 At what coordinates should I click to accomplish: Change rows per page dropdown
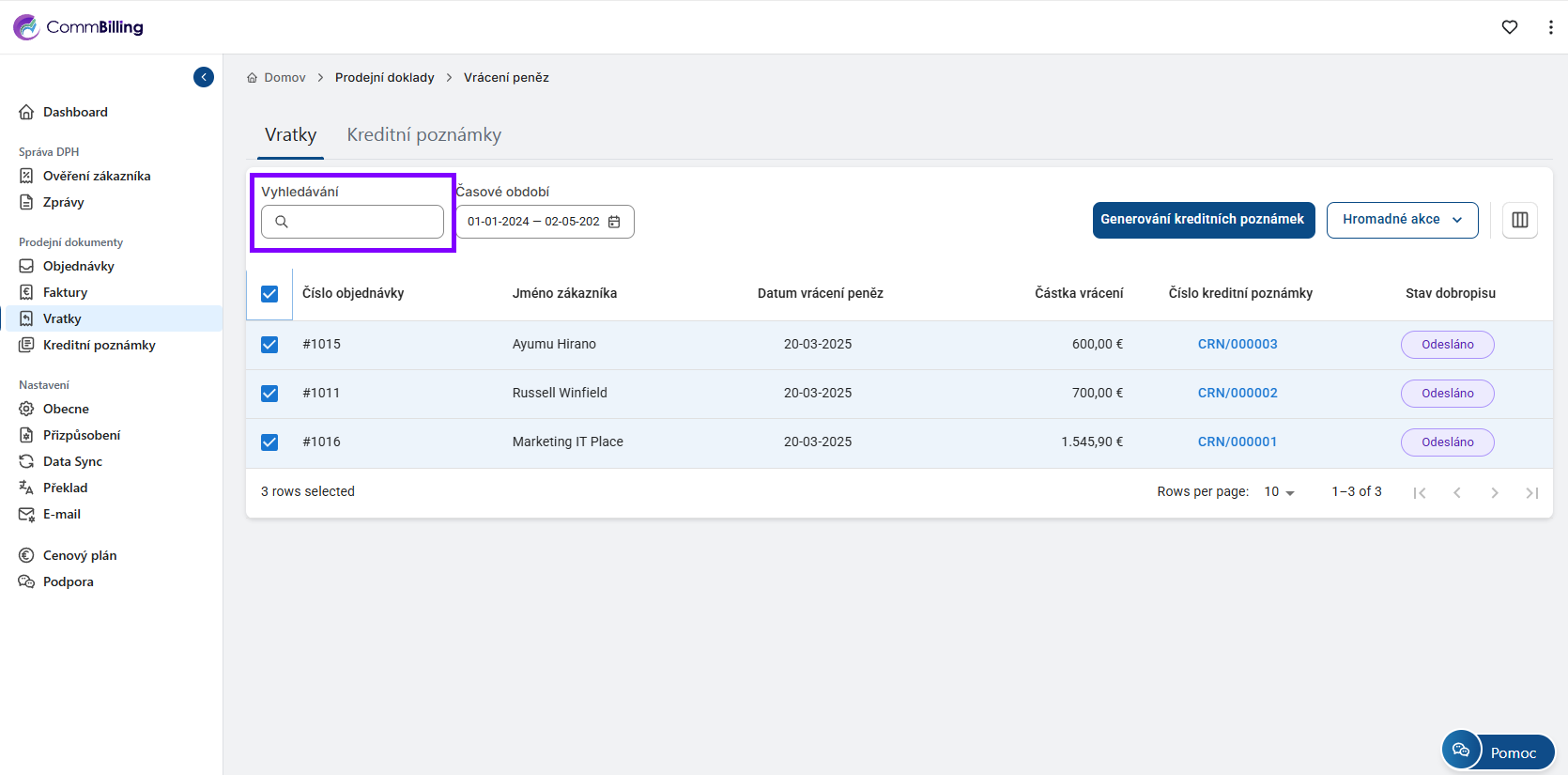(1279, 492)
